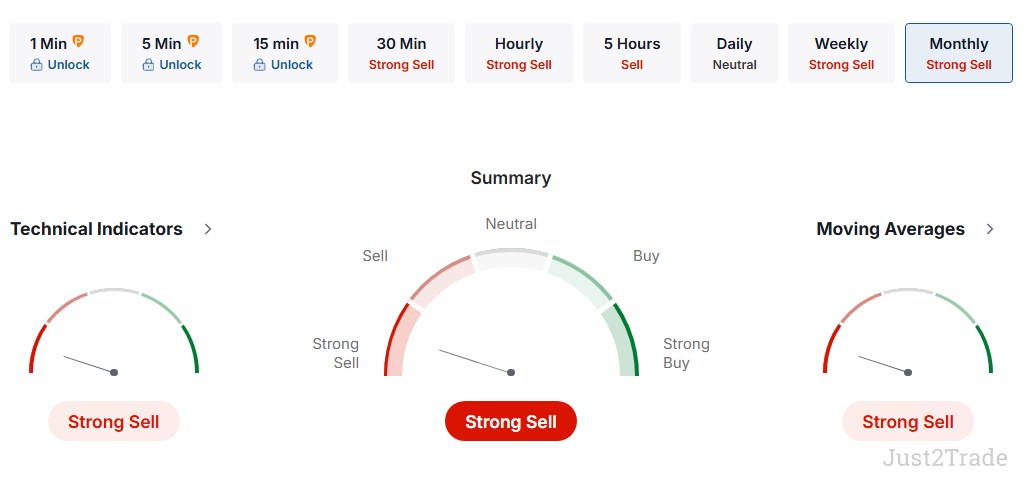This screenshot has height=486, width=1027.
Task: Click Strong Sell badge under Moving Averages
Action: pyautogui.click(x=908, y=421)
